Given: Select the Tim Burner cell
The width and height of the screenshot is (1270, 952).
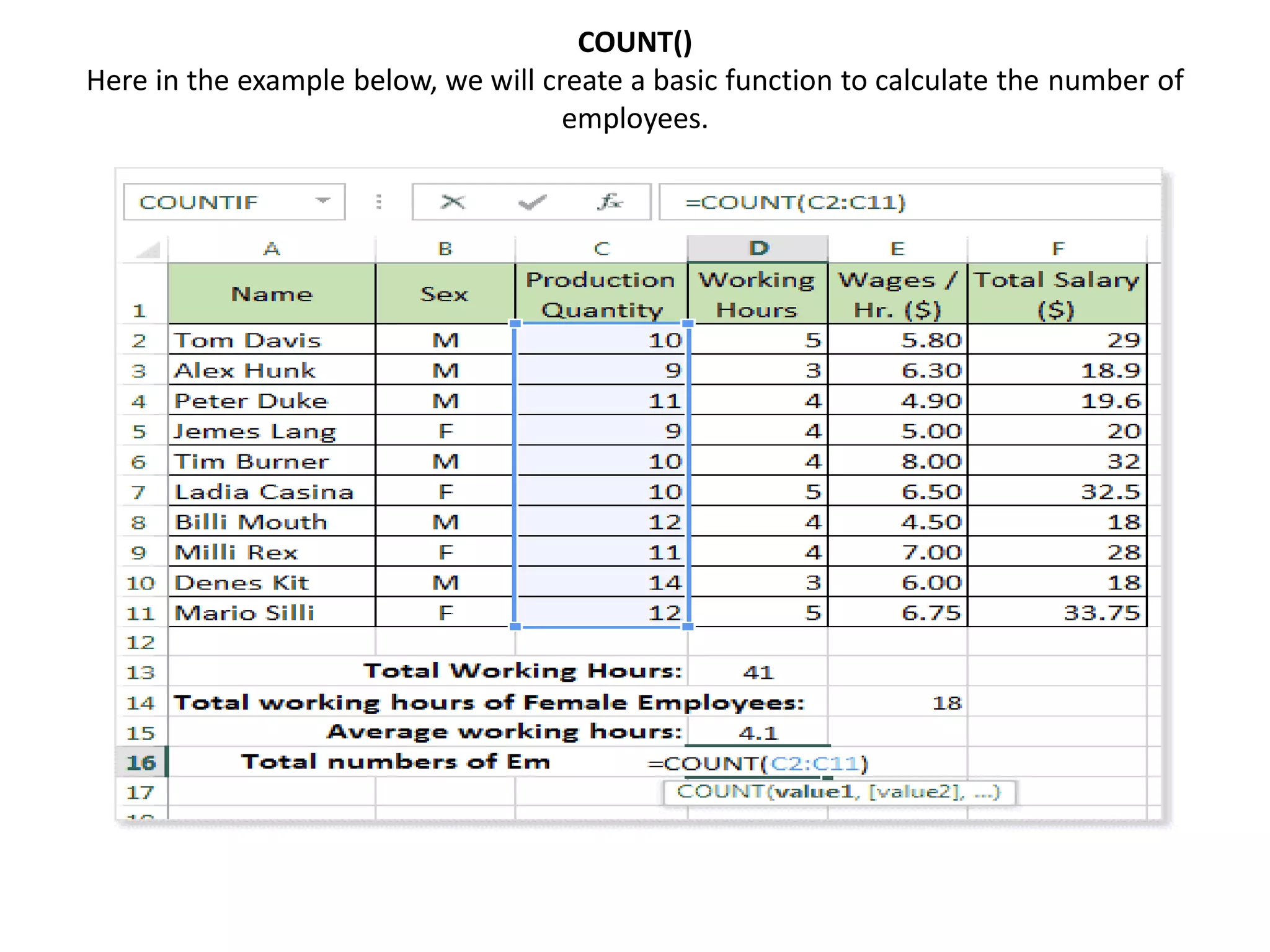Looking at the screenshot, I should click(x=272, y=461).
